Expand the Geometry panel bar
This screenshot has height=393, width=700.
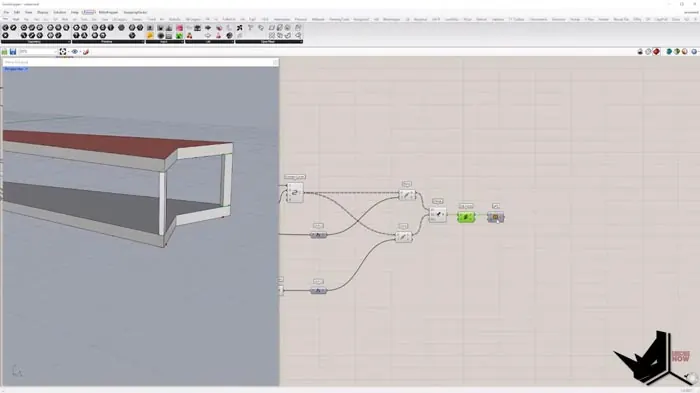(x=36, y=42)
